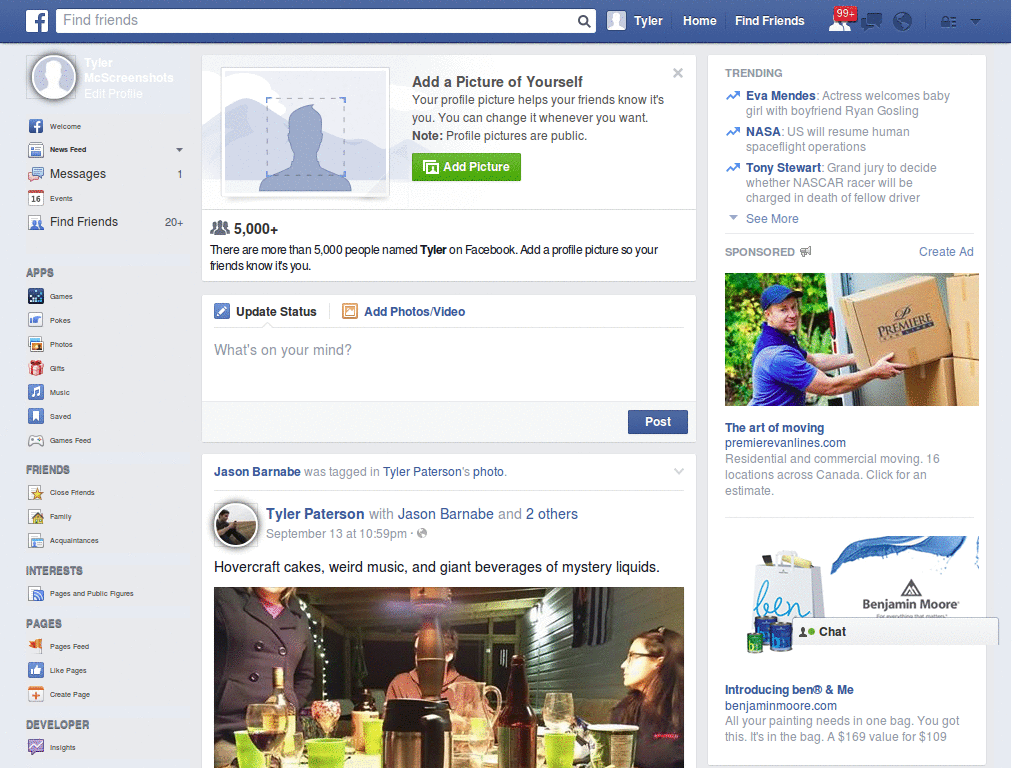Click the What's on your mind text box
The height and width of the screenshot is (768, 1024).
click(x=449, y=363)
